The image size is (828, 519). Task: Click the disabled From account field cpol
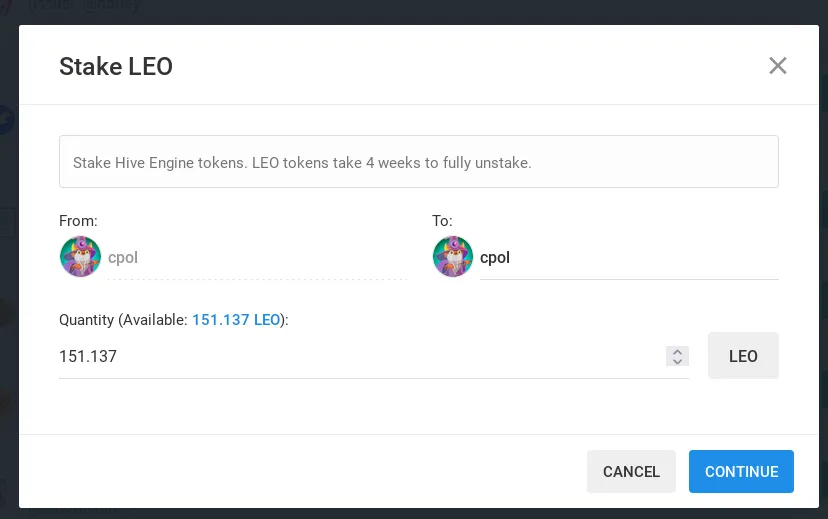pyautogui.click(x=257, y=258)
